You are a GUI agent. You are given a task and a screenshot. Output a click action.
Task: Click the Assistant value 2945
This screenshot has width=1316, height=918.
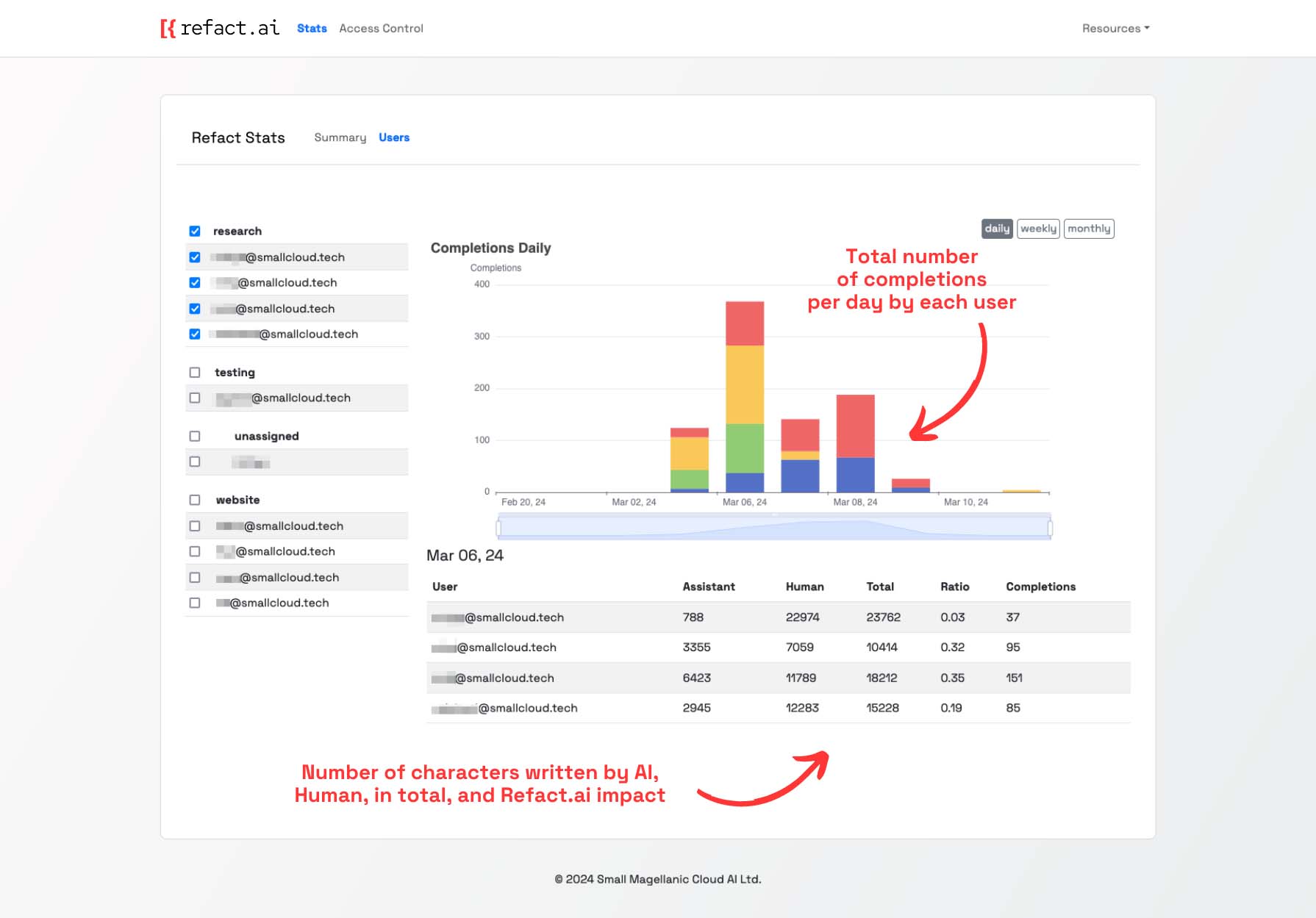696,708
